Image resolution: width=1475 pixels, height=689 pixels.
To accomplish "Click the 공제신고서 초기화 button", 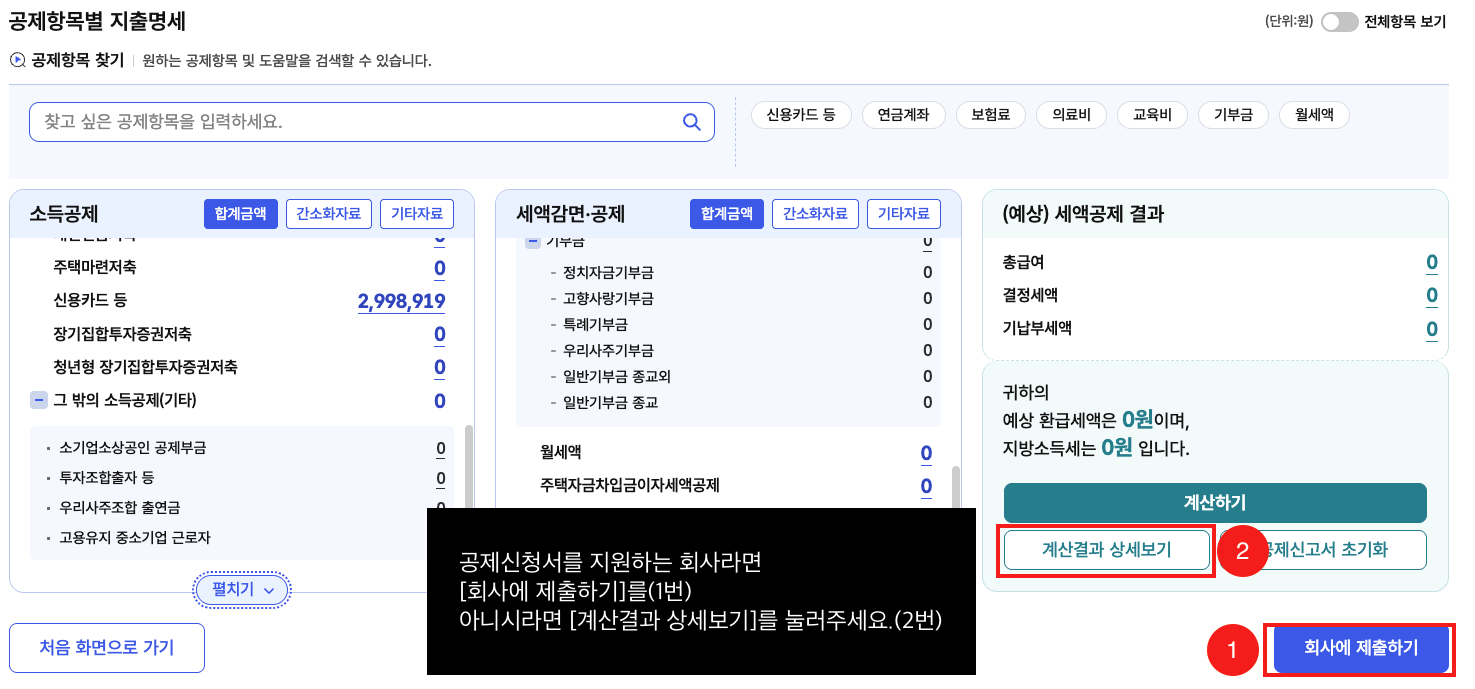I will pos(1323,550).
